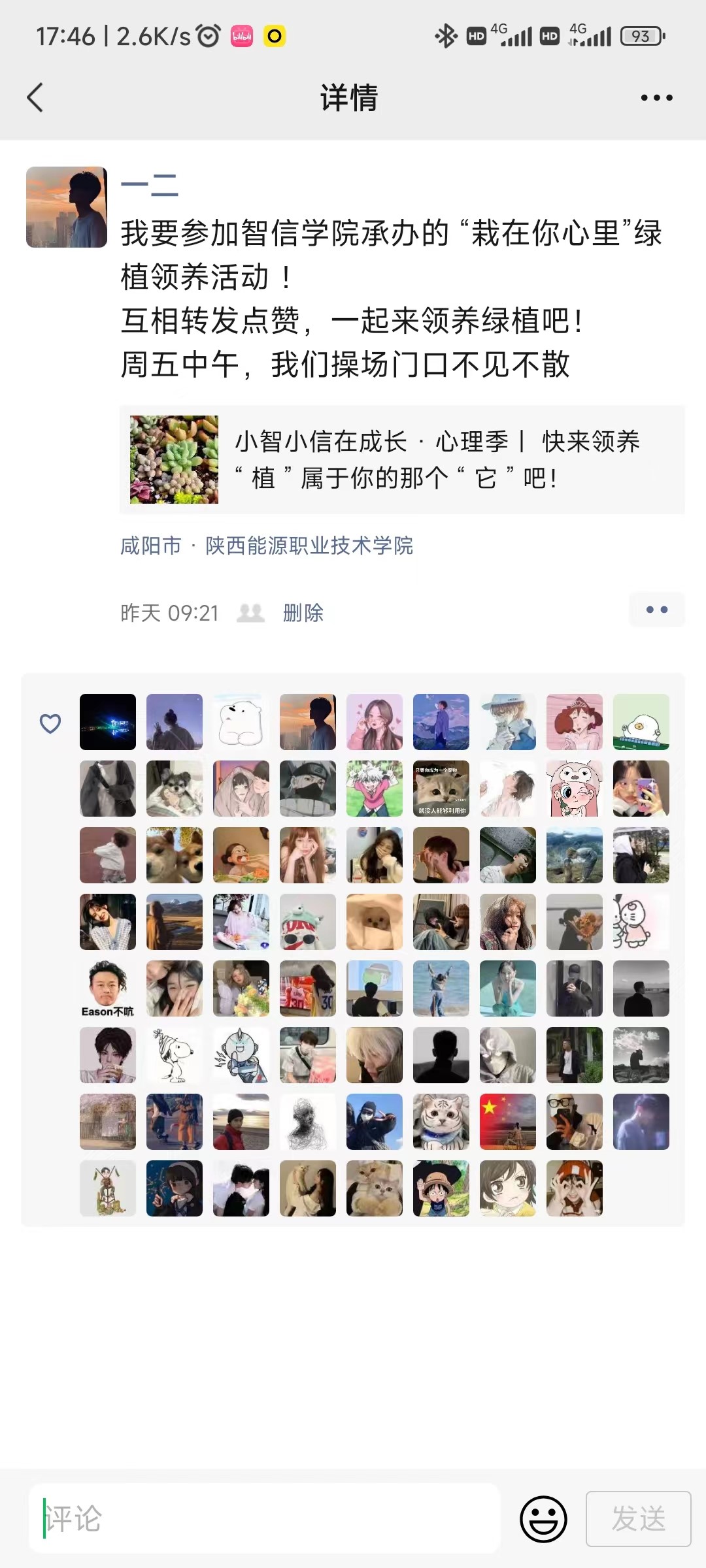Image resolution: width=706 pixels, height=1568 pixels.
Task: Tap the visibility group people icon
Action: [250, 613]
